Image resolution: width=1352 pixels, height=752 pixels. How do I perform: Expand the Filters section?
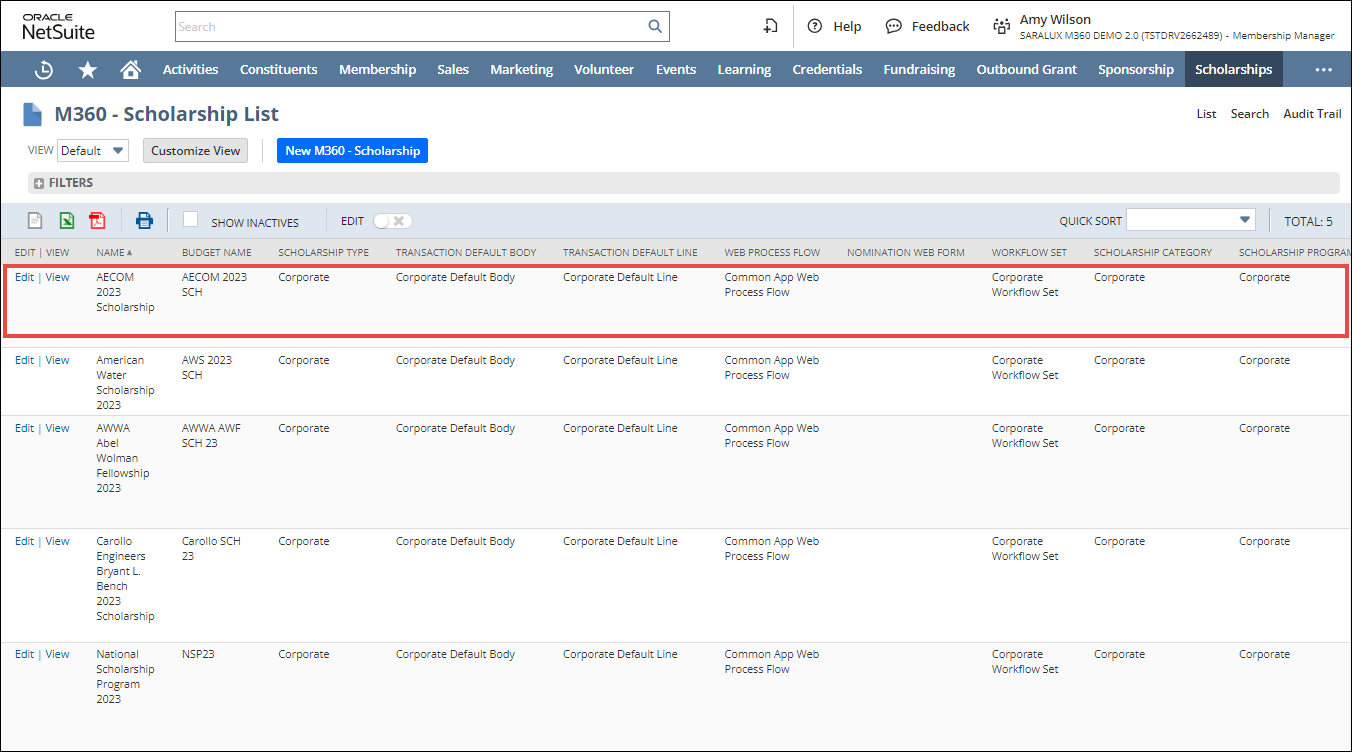coord(39,184)
